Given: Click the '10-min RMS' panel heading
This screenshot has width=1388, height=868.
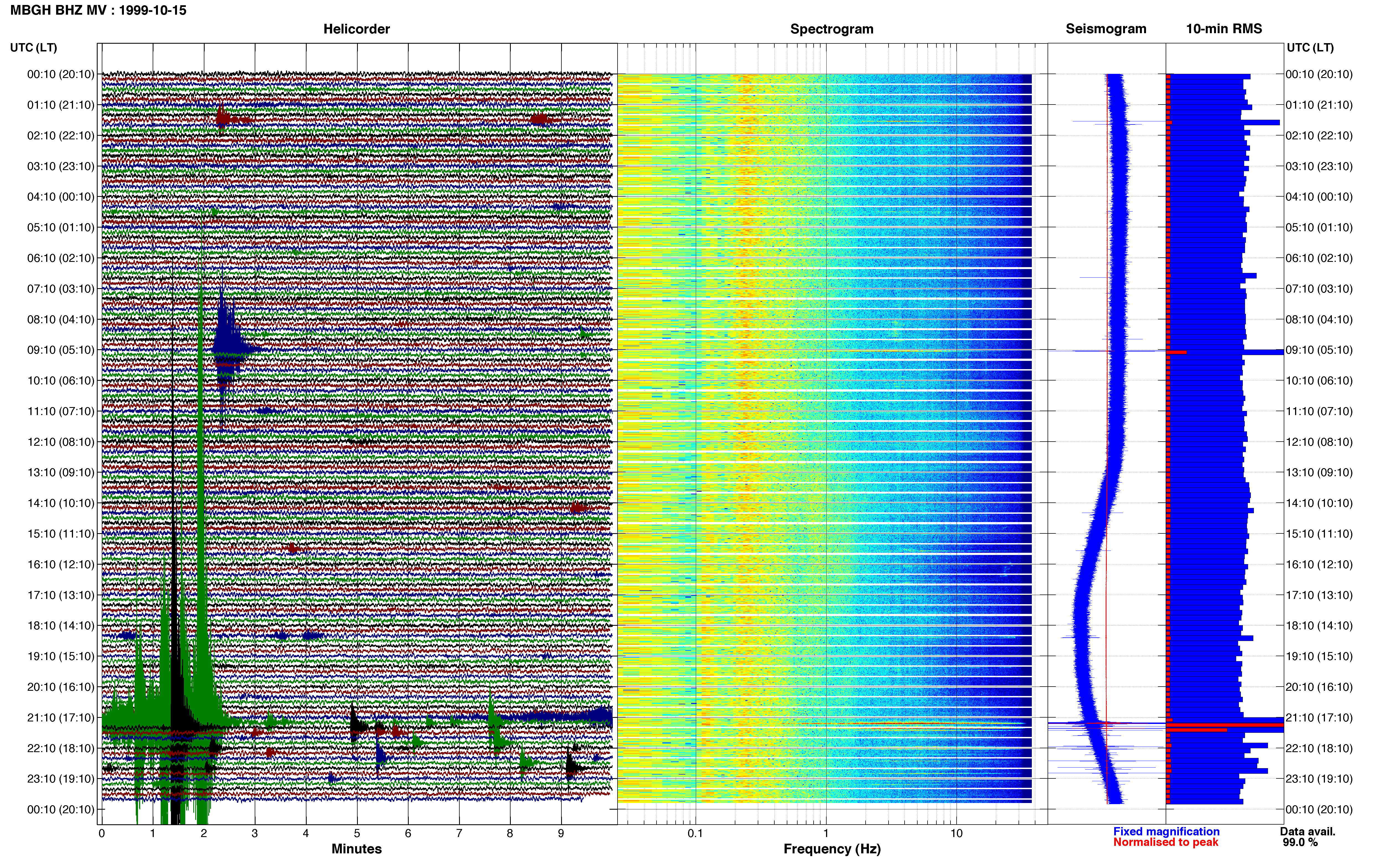Looking at the screenshot, I should click(x=1224, y=29).
